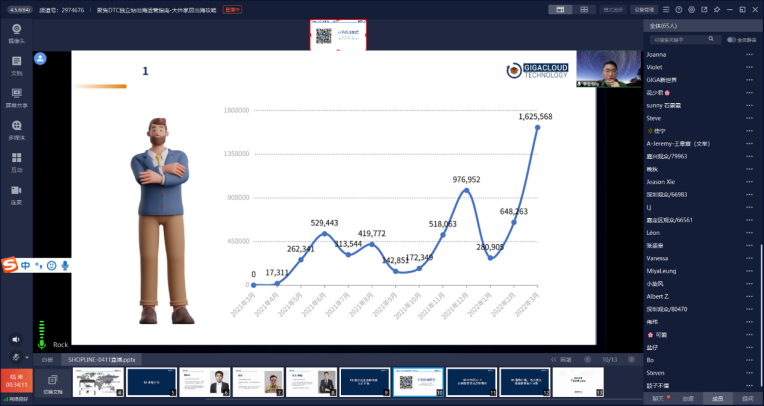Image resolution: width=764 pixels, height=406 pixels.
Task: Toggle the muted microphone icon
Action: point(16,357)
